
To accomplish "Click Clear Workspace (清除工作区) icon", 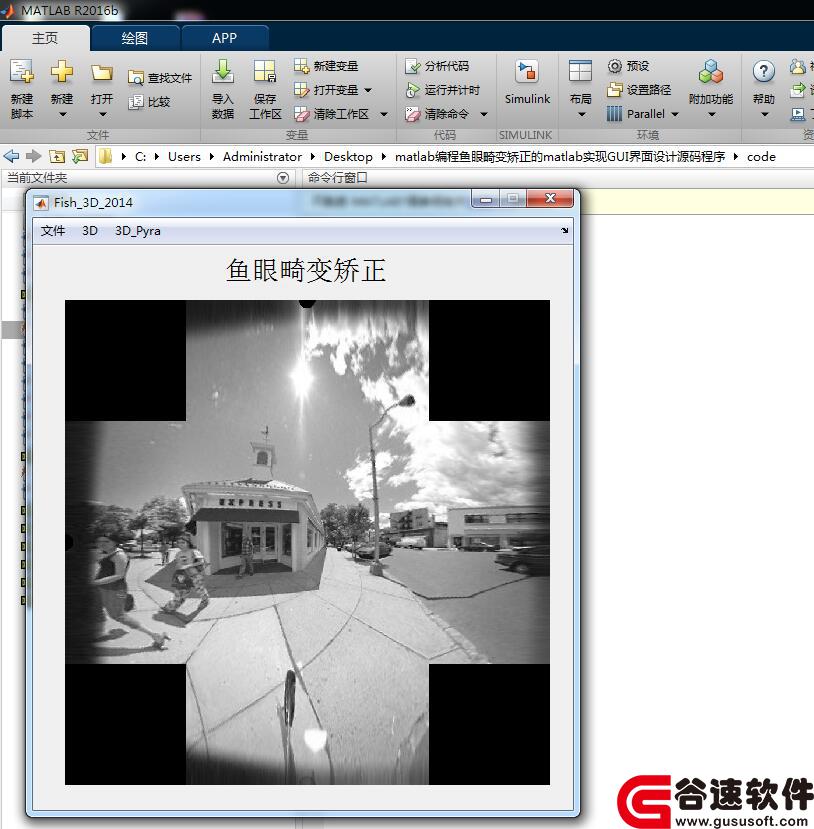I will tap(301, 114).
